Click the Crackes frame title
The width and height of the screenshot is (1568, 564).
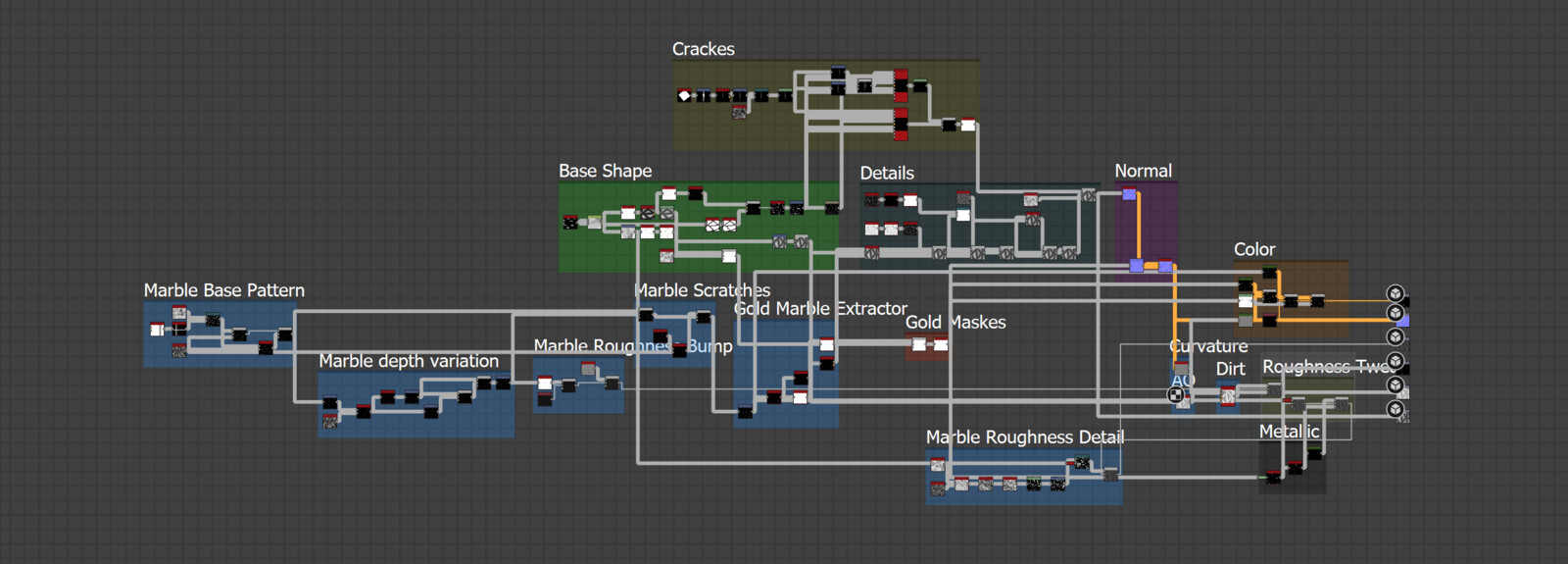pos(704,49)
